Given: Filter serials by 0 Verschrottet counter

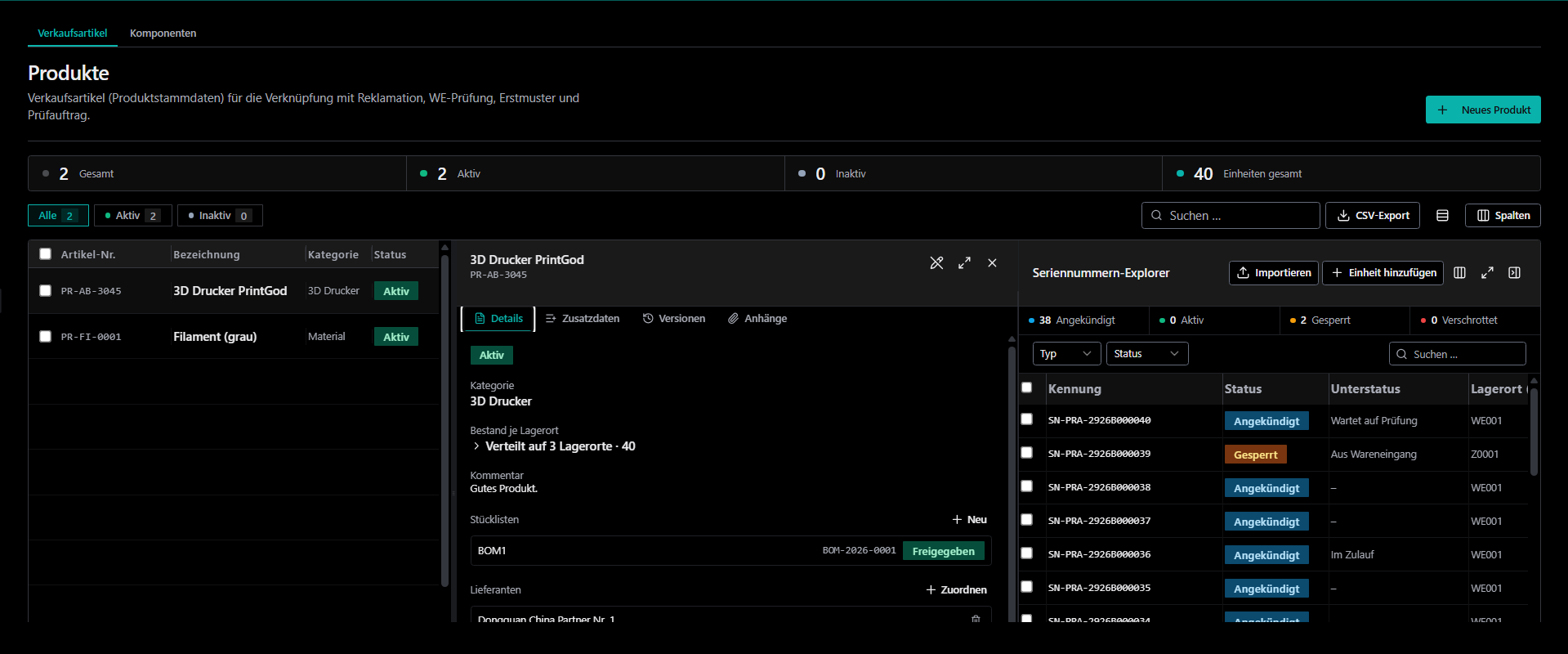Looking at the screenshot, I should click(x=1475, y=320).
